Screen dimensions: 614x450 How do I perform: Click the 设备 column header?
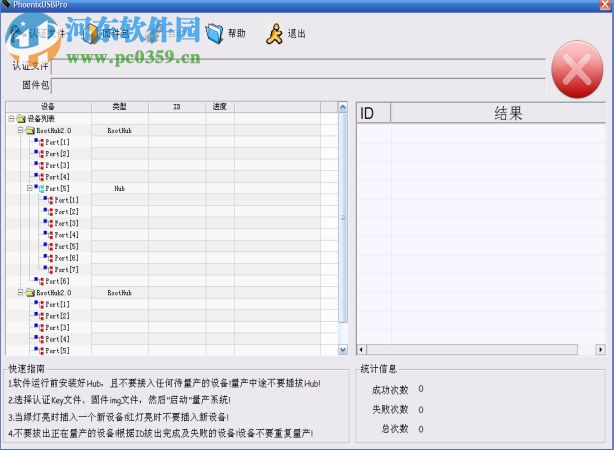49,107
